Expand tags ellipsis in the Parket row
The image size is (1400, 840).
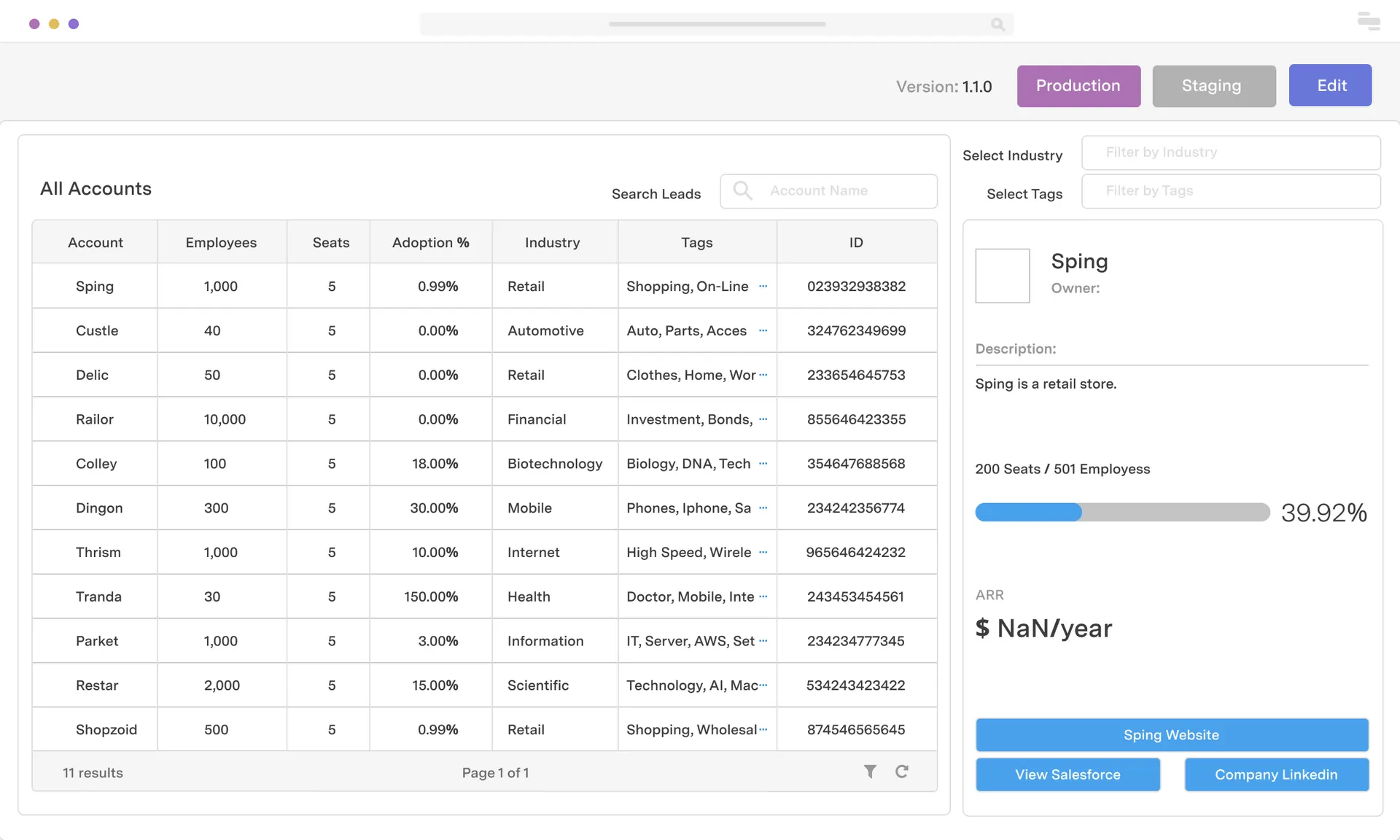click(763, 641)
